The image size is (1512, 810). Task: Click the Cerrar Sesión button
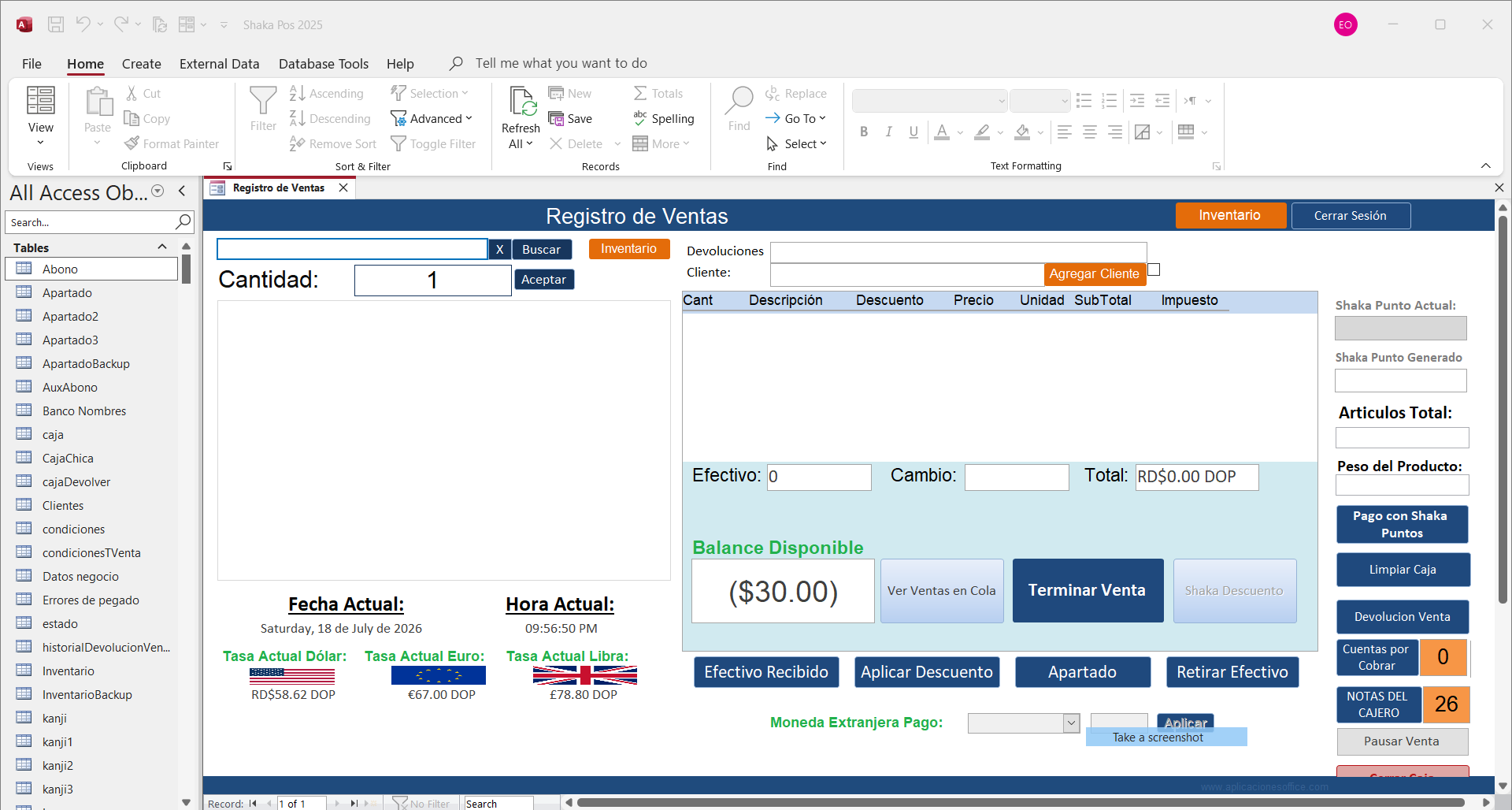pos(1351,215)
